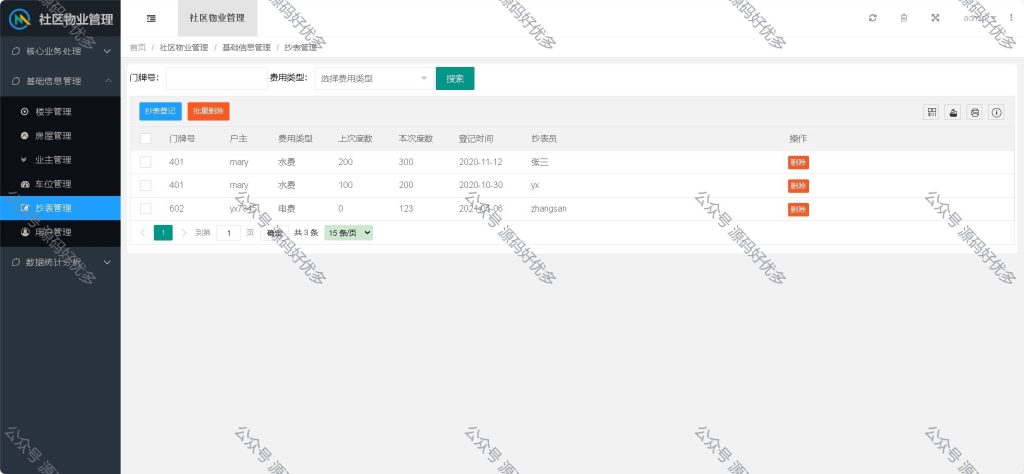
Task: Expand the 数据统计分析 sidebar menu
Action: (60, 262)
